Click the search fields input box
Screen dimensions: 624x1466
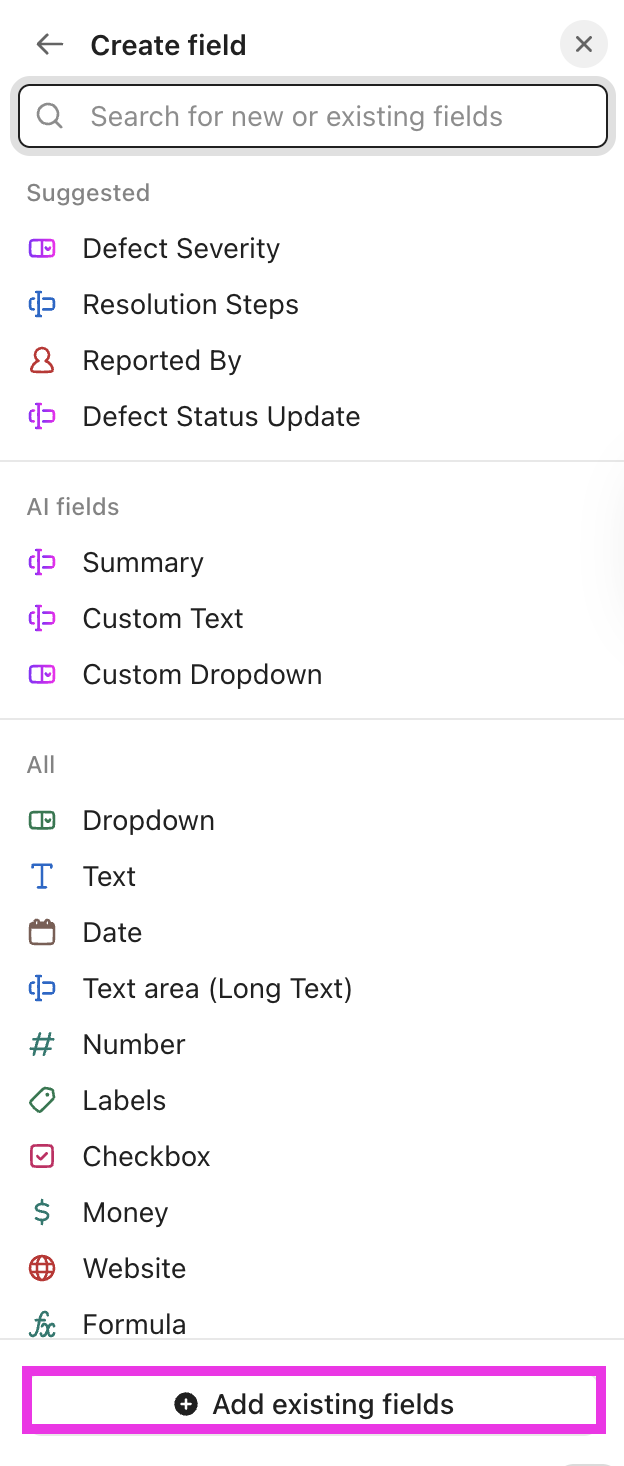click(x=312, y=116)
